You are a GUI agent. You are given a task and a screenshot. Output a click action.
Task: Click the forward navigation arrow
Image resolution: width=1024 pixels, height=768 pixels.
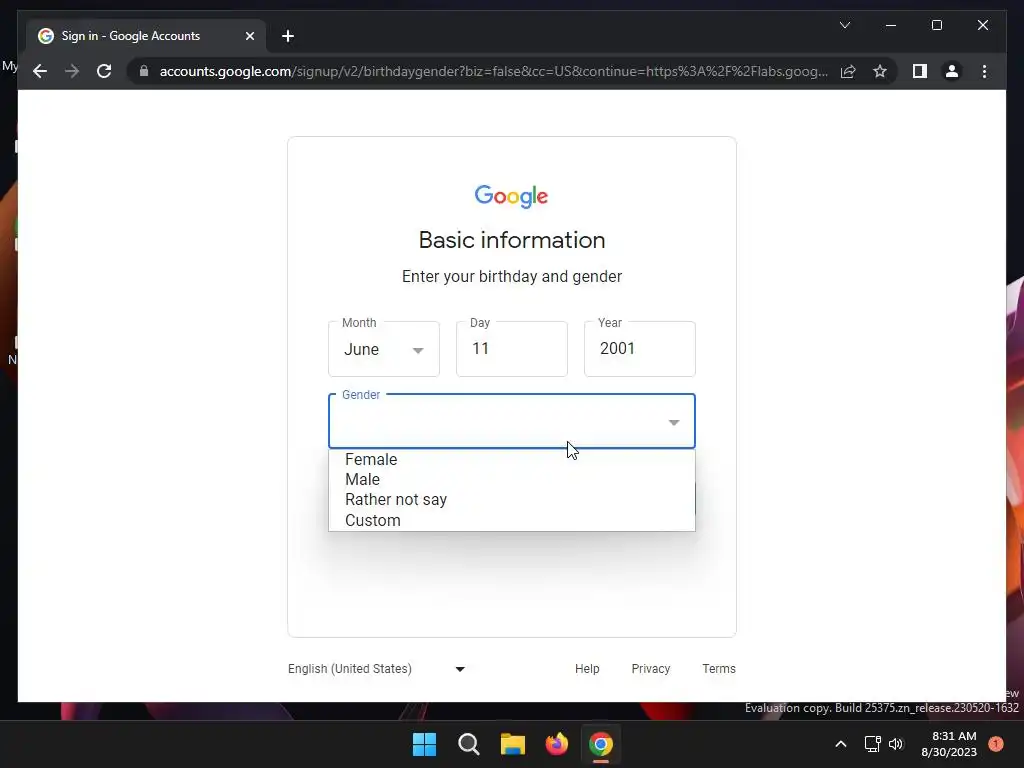pos(72,71)
